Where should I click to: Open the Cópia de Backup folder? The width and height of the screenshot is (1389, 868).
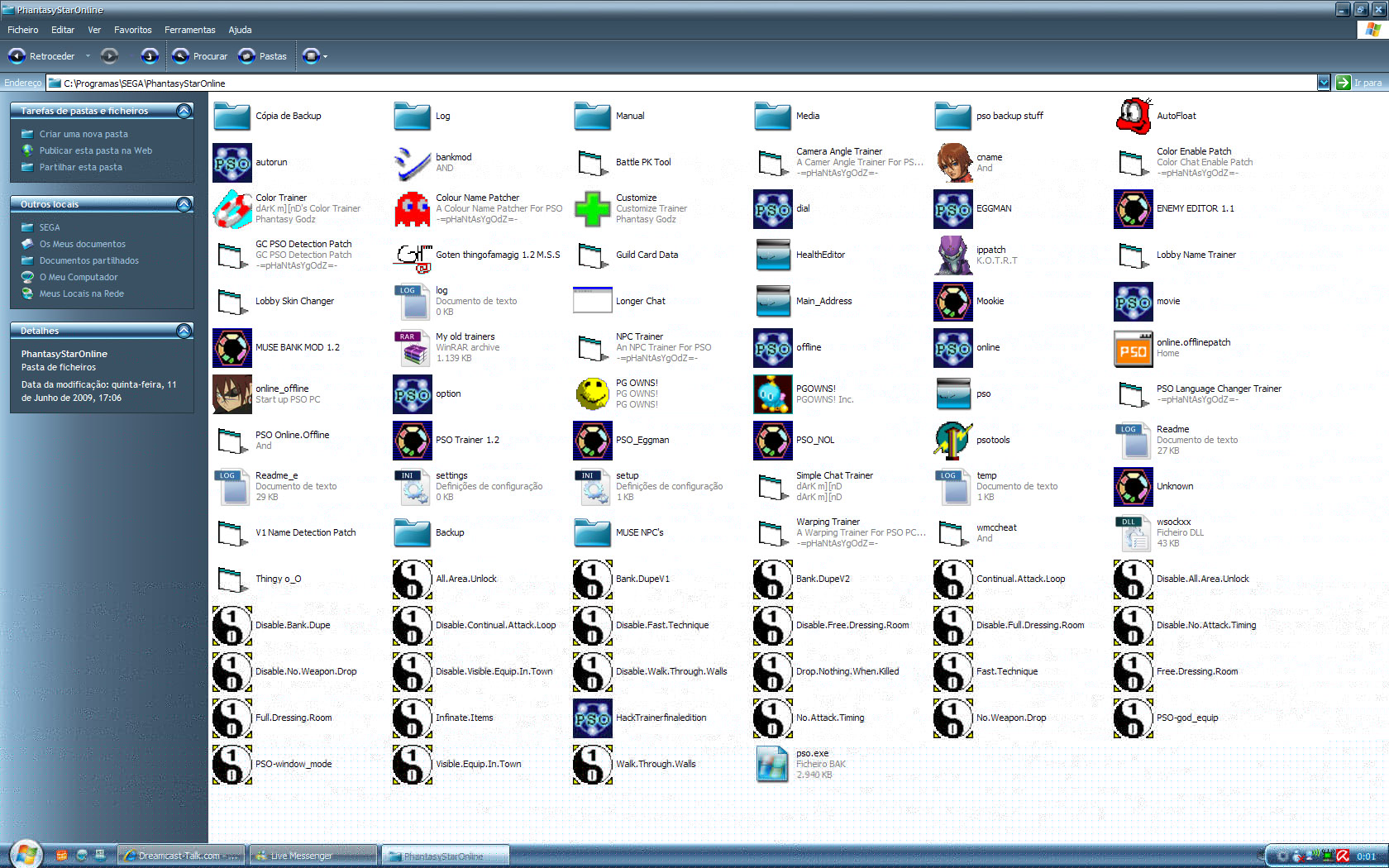231,116
